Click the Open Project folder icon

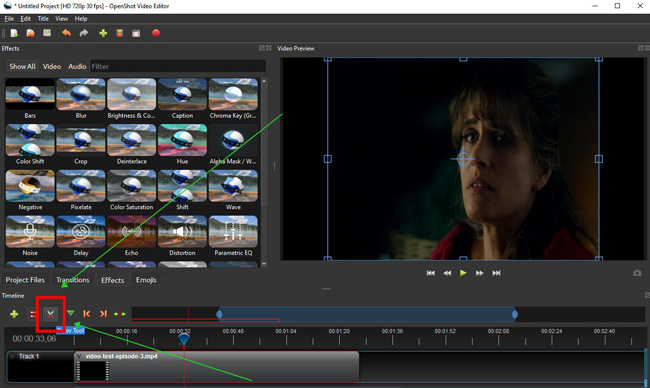click(31, 33)
